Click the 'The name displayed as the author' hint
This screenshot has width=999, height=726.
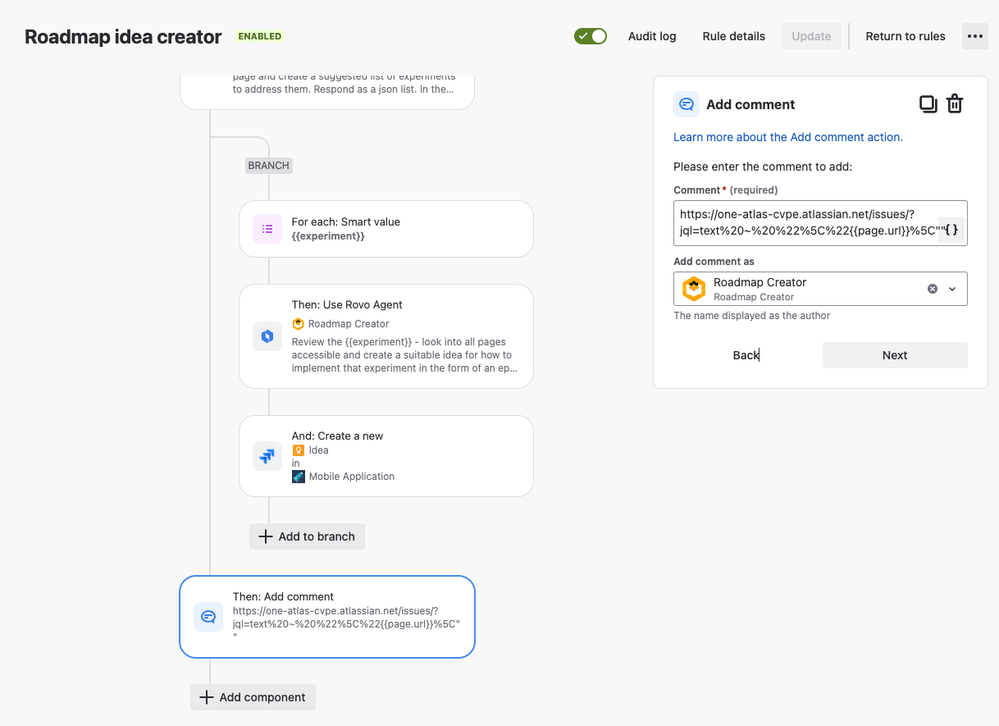click(x=752, y=315)
